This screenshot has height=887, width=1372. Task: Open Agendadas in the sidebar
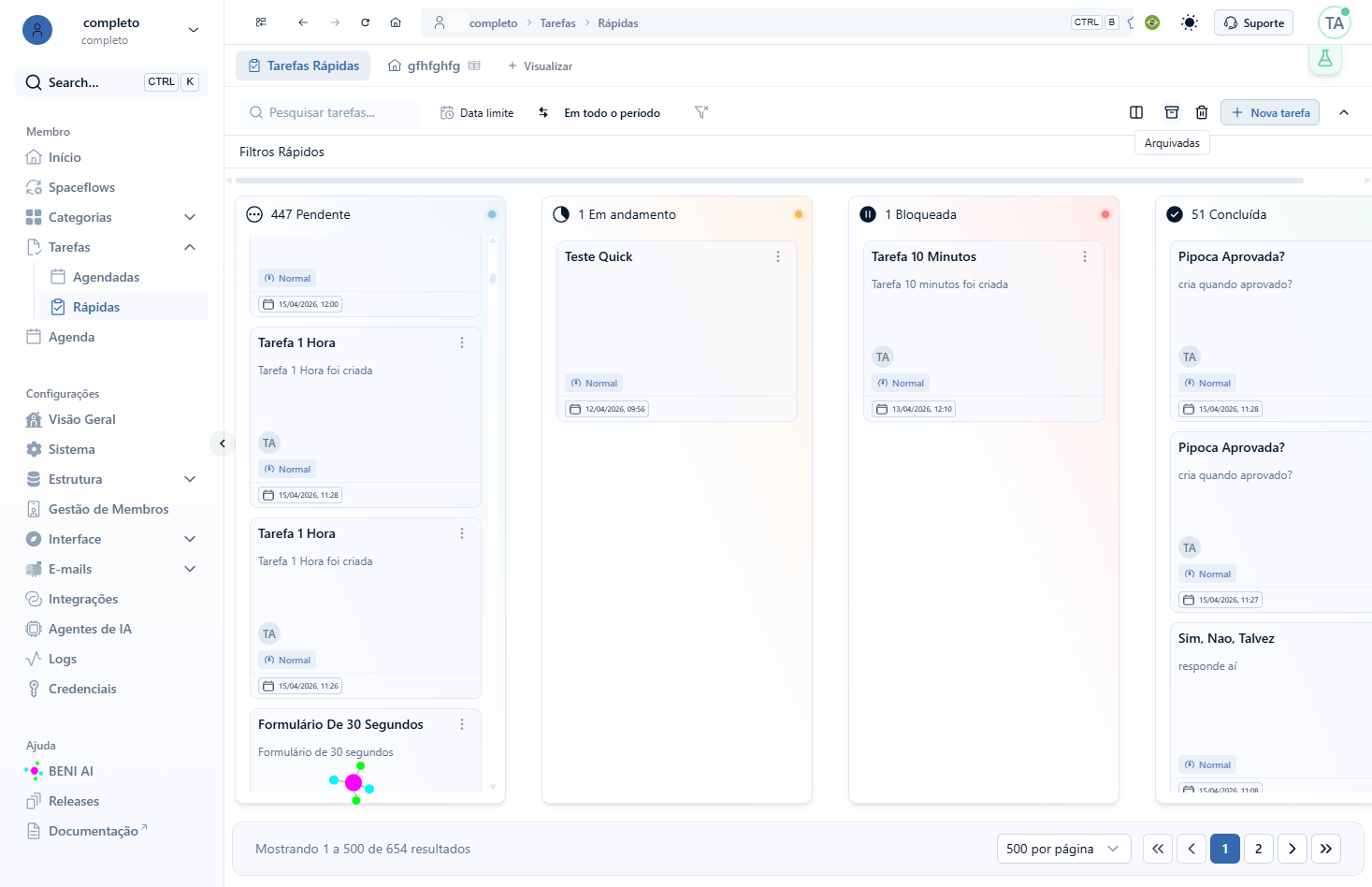[x=106, y=277]
